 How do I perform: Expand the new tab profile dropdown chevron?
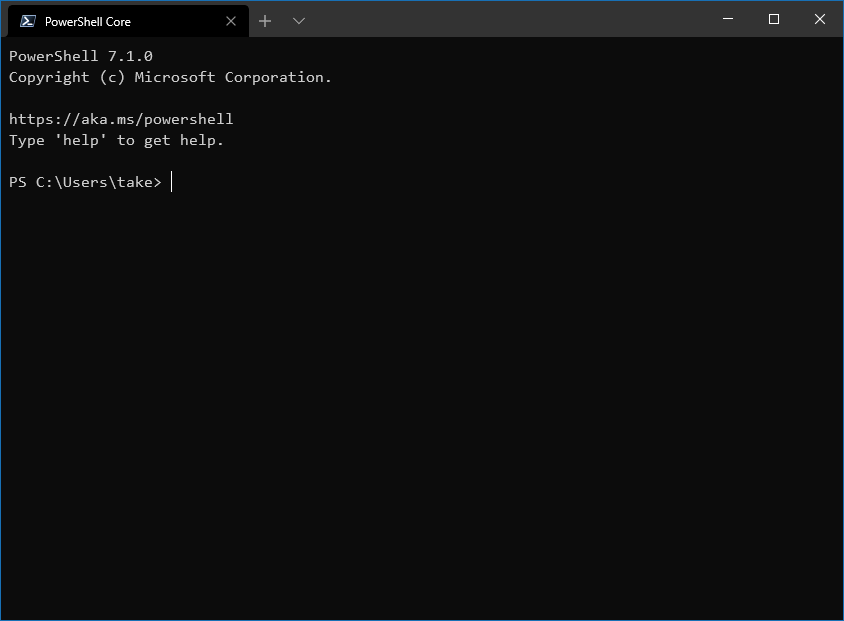[299, 21]
